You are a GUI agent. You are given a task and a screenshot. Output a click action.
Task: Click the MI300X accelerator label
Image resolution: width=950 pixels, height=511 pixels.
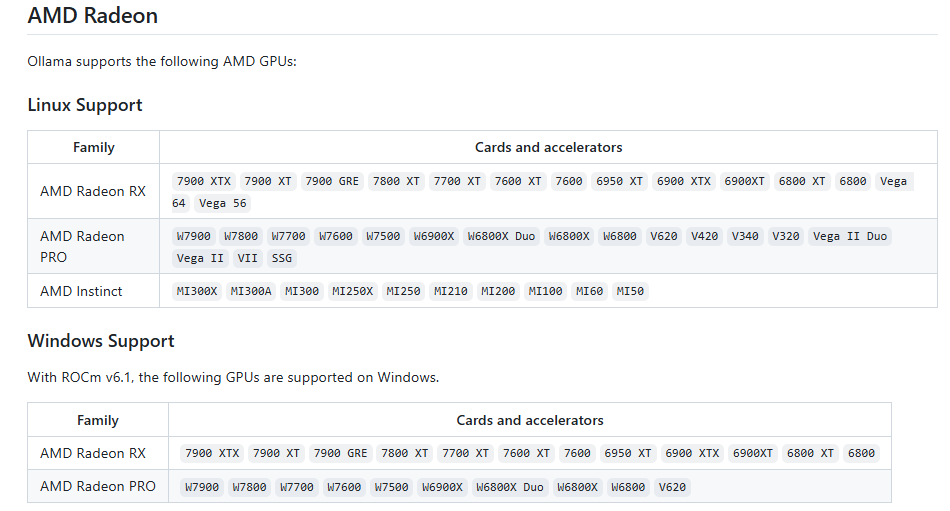[x=197, y=291]
